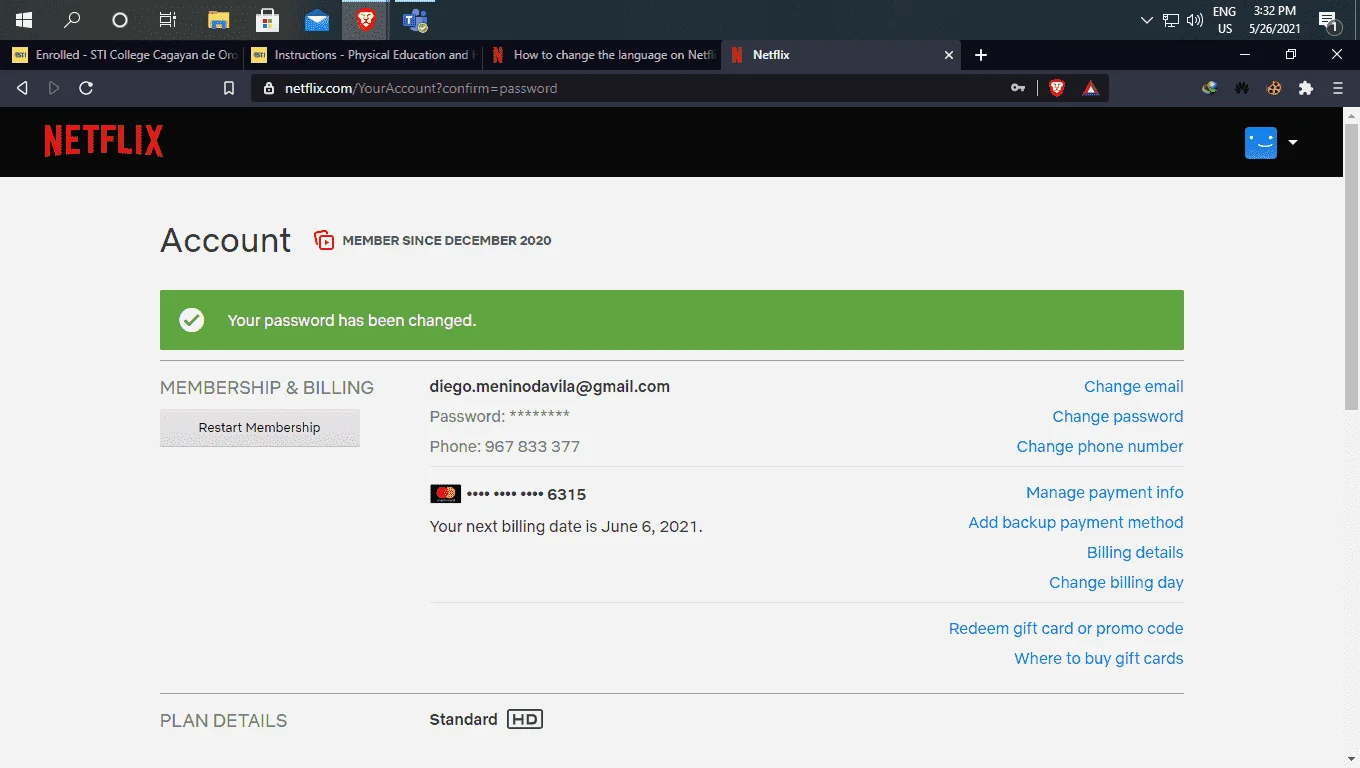Click the member since badge icon

click(324, 240)
